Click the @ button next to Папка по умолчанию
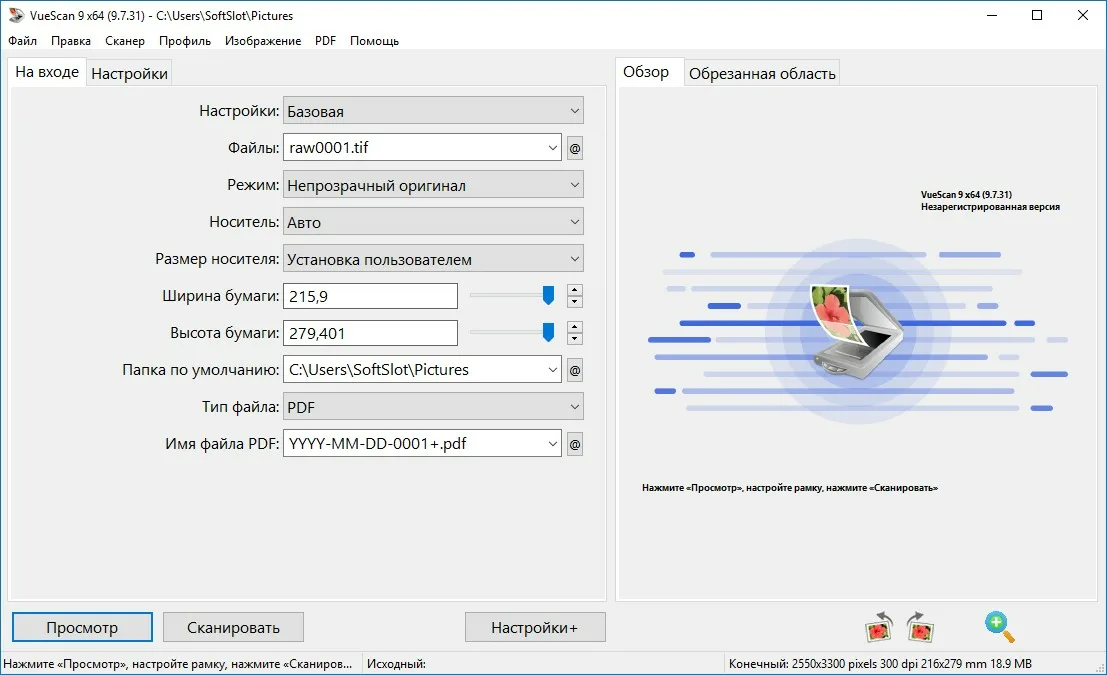The height and width of the screenshot is (675, 1107). tap(575, 370)
